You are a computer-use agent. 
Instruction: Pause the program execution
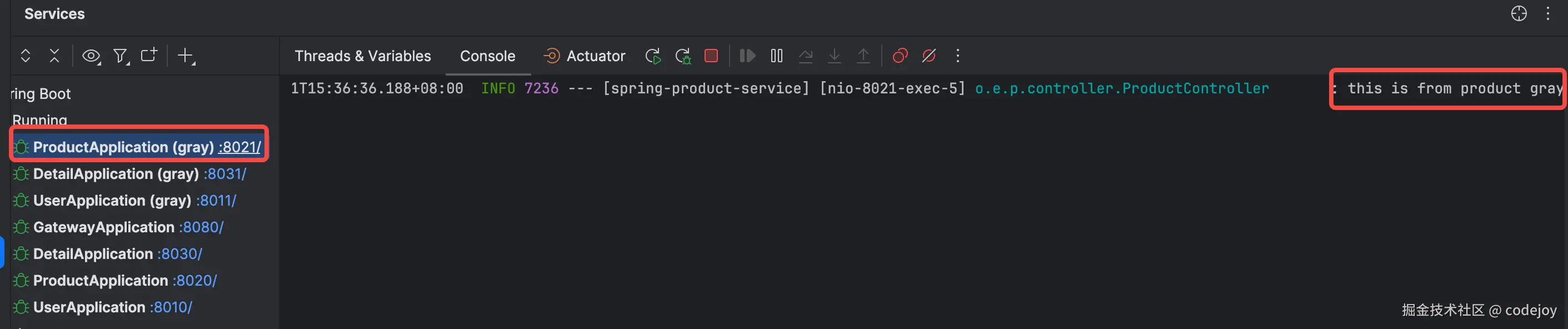click(777, 56)
